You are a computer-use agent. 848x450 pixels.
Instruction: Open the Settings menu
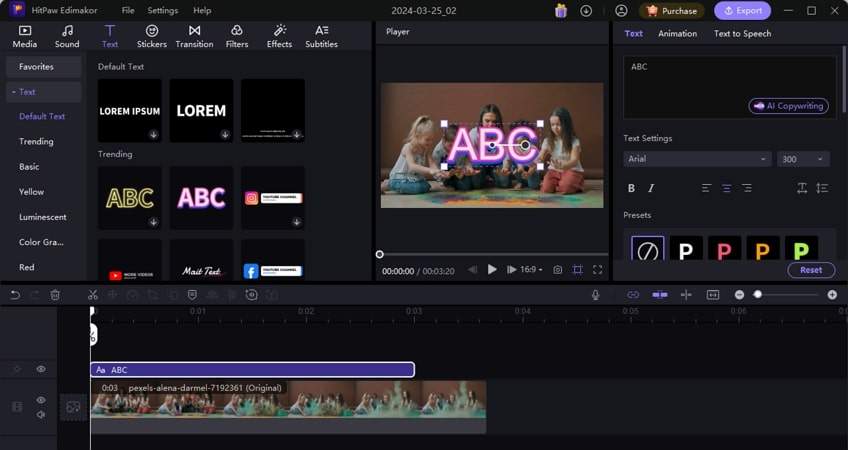point(163,10)
